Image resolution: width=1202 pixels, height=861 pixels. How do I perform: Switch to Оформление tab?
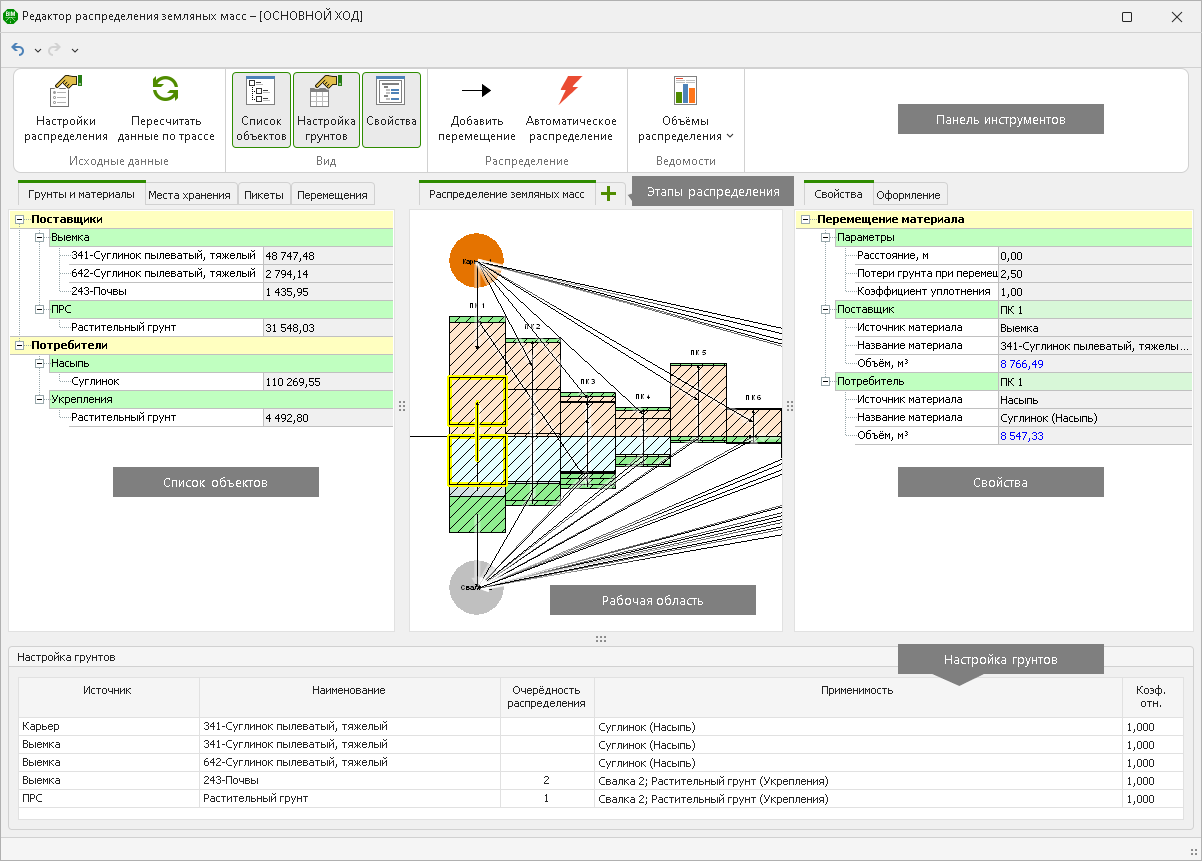point(908,195)
